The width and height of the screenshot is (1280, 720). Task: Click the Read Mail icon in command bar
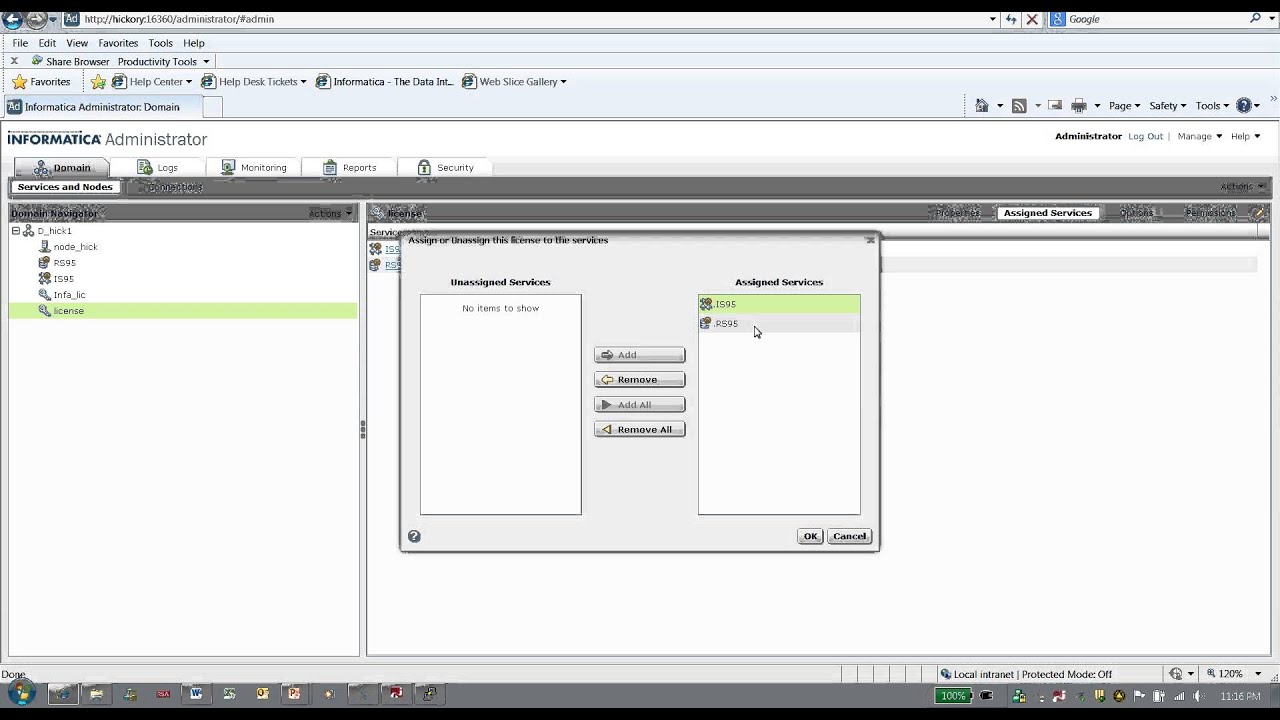click(x=1054, y=106)
